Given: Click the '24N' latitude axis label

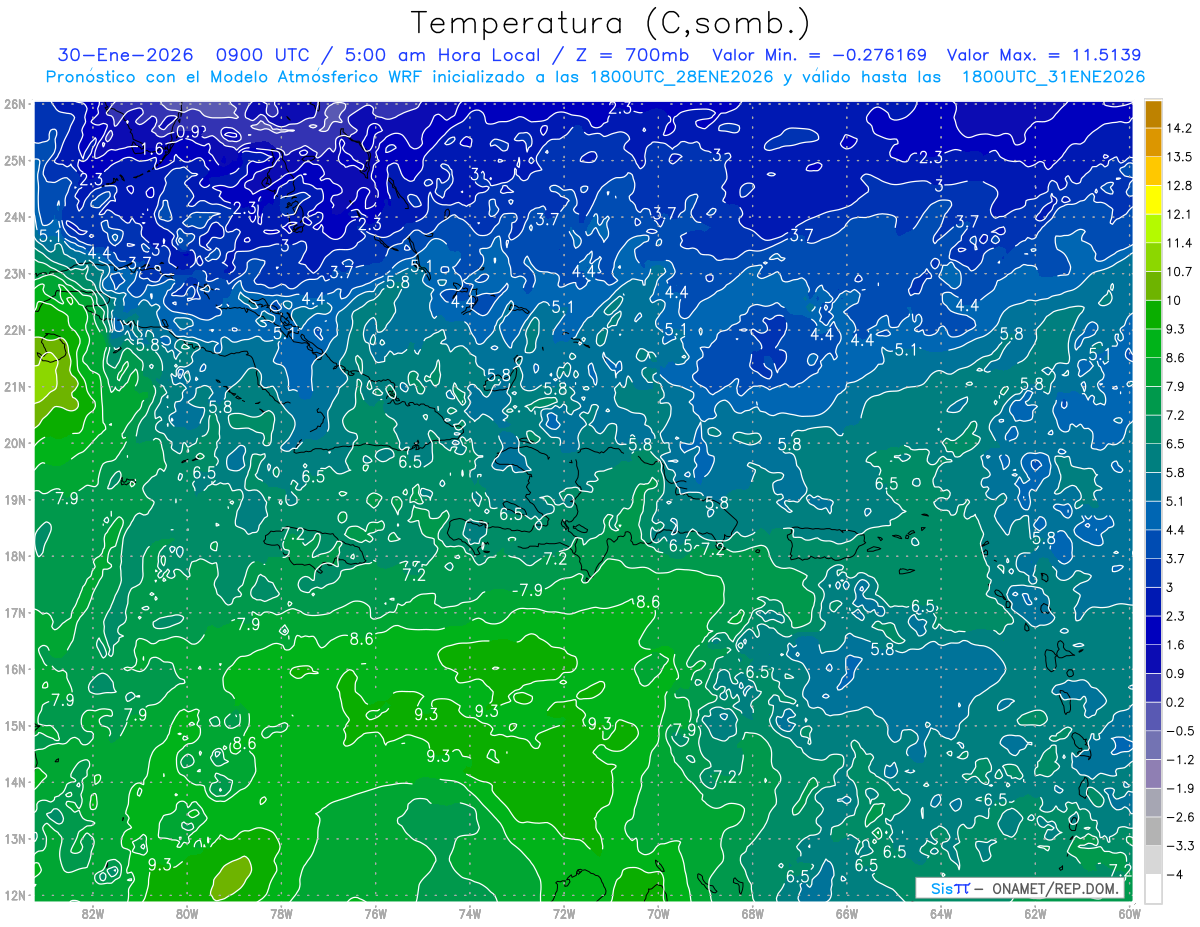Looking at the screenshot, I should coord(14,217).
